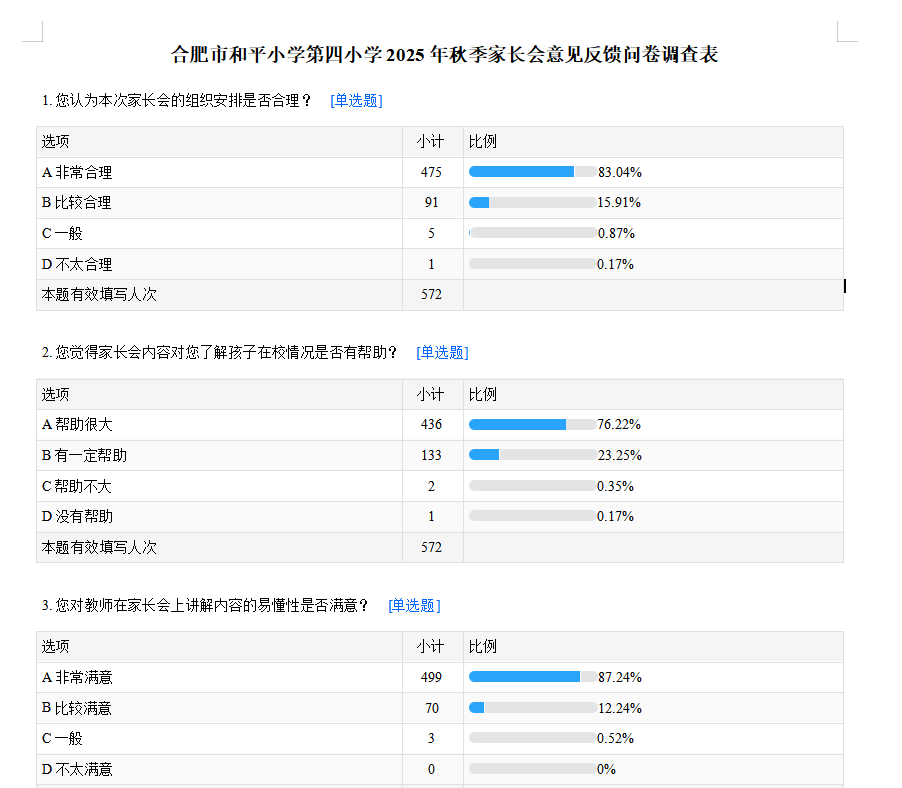
Task: Click the 'D 没有帮助' row label
Action: click(77, 516)
